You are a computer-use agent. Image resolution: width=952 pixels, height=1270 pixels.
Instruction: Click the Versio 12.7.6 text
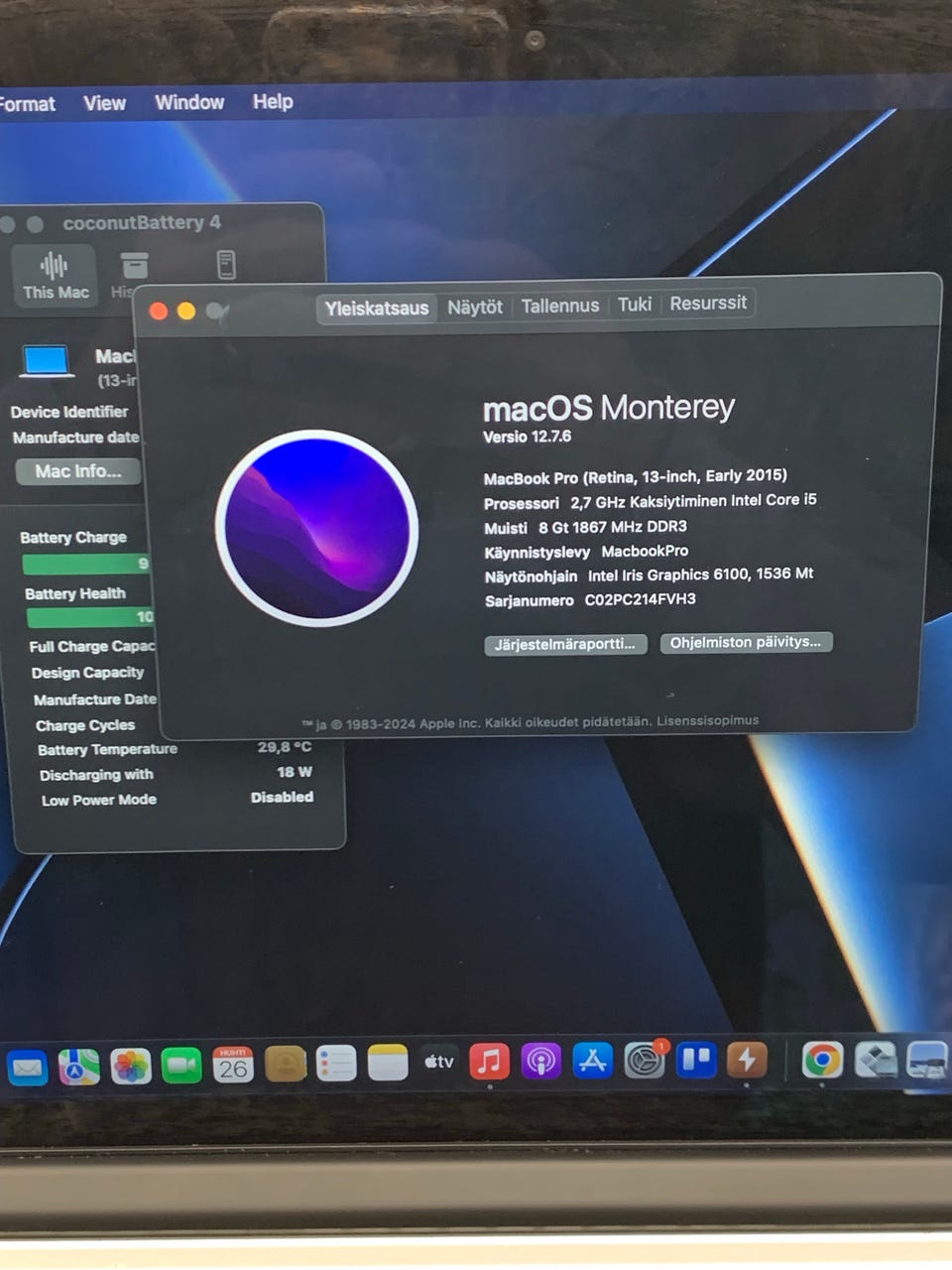click(x=527, y=437)
